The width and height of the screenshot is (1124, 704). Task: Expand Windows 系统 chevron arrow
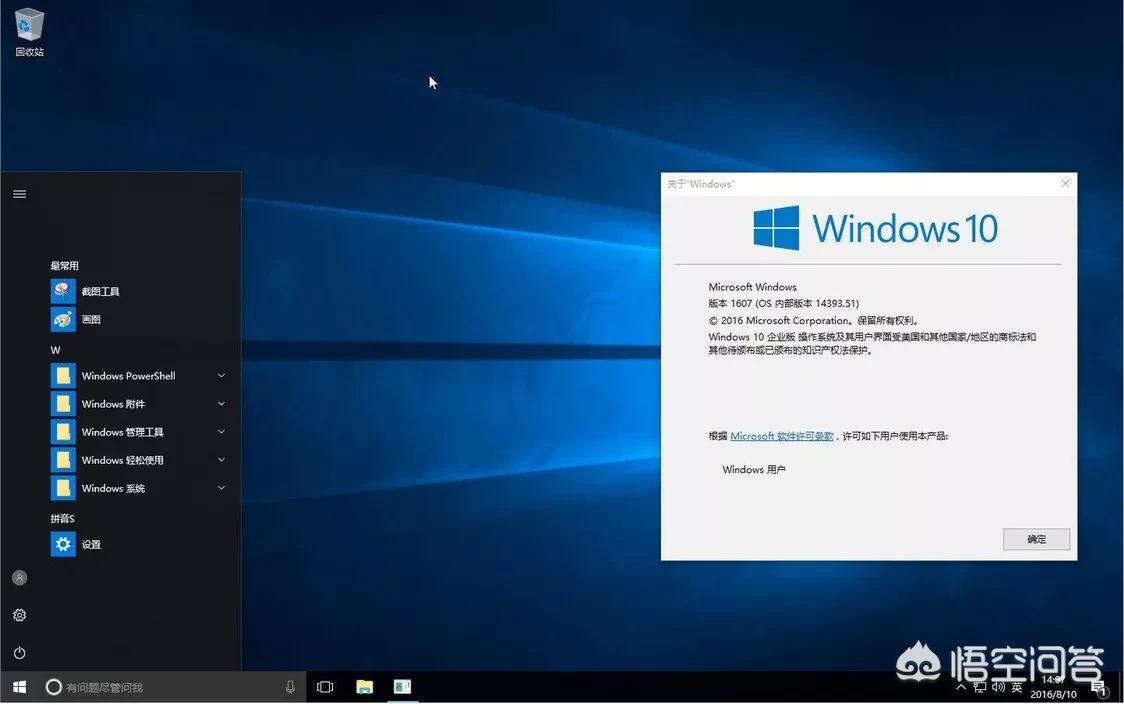point(222,488)
